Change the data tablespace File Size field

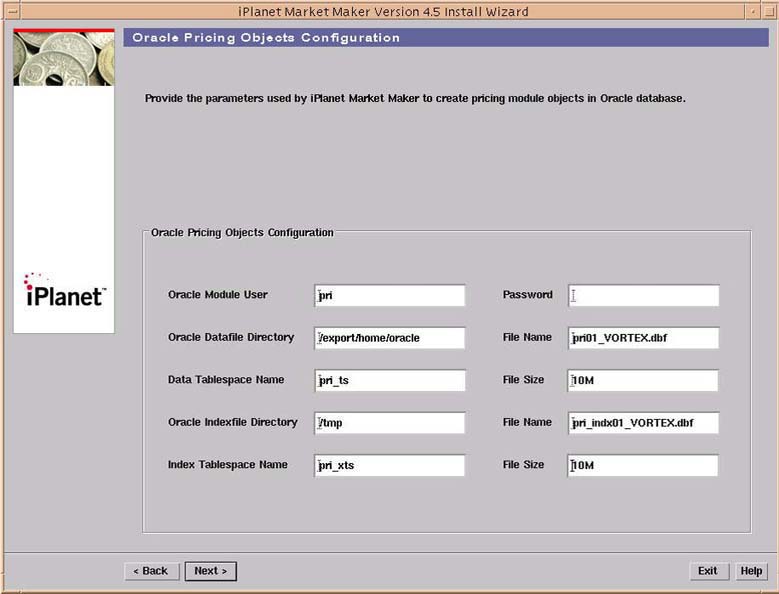tap(643, 380)
